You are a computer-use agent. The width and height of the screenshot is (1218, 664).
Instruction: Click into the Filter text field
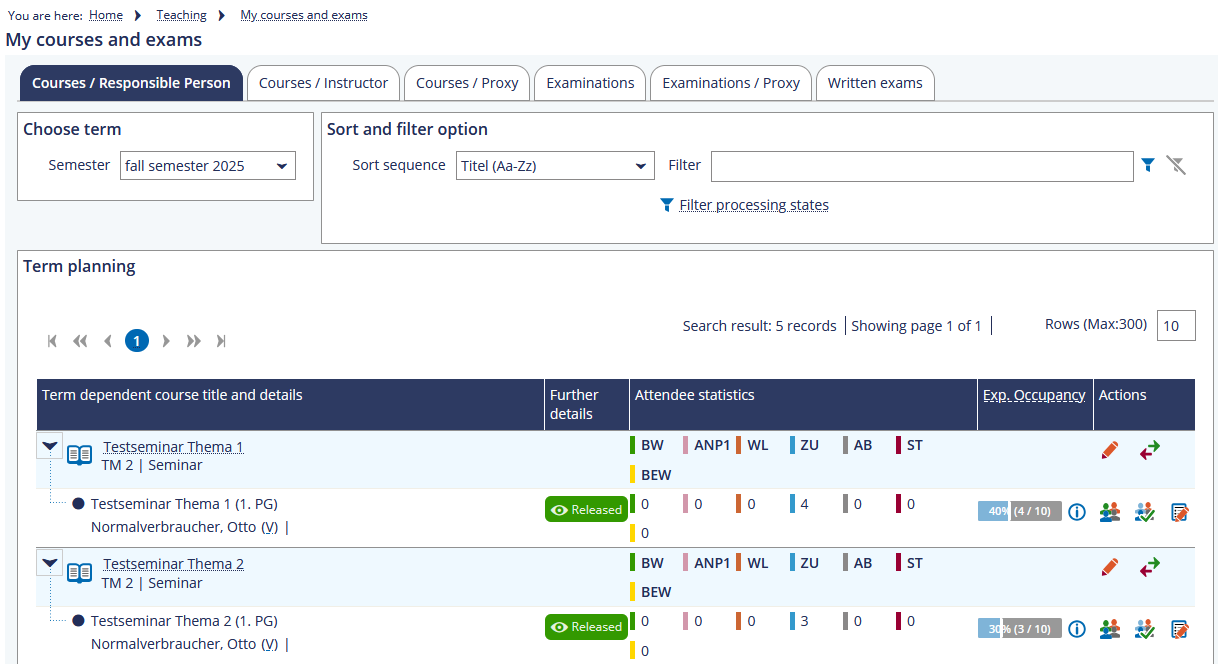tap(921, 166)
